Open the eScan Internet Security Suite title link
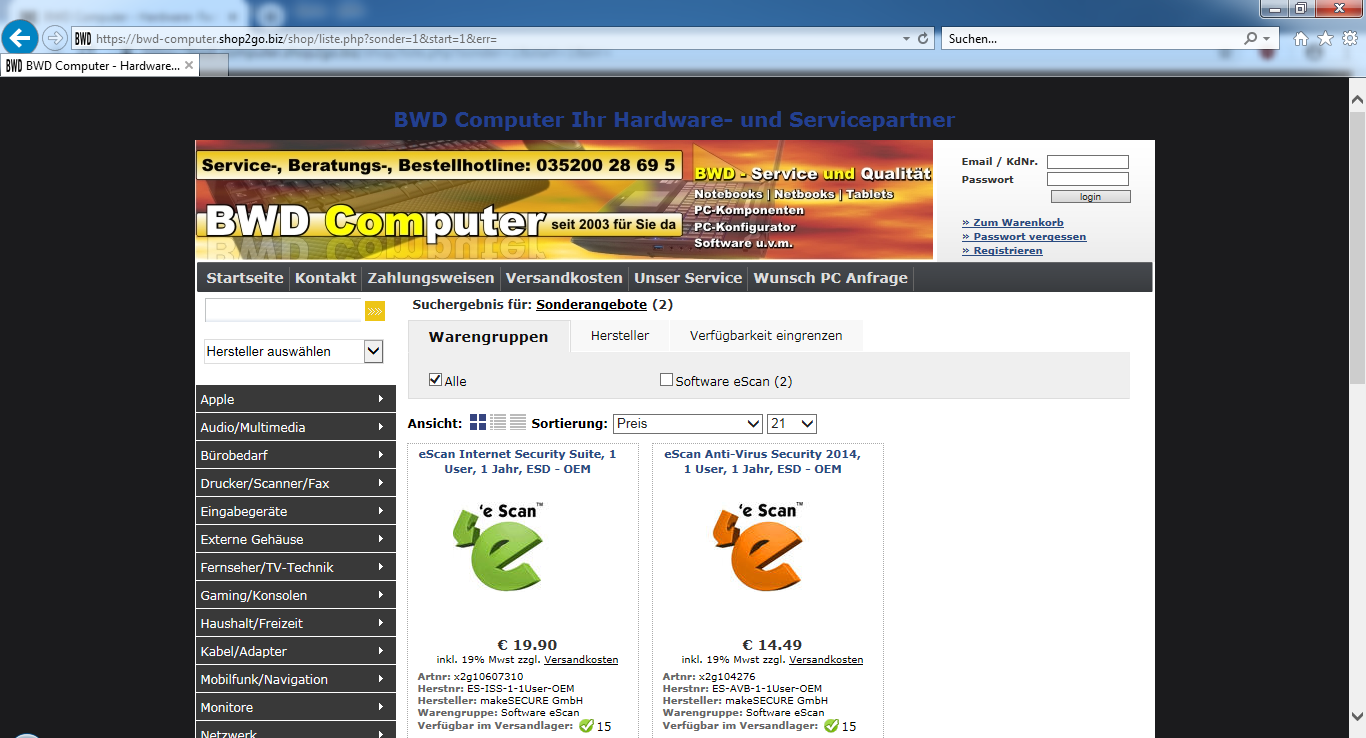Viewport: 1366px width, 738px height. pos(517,461)
